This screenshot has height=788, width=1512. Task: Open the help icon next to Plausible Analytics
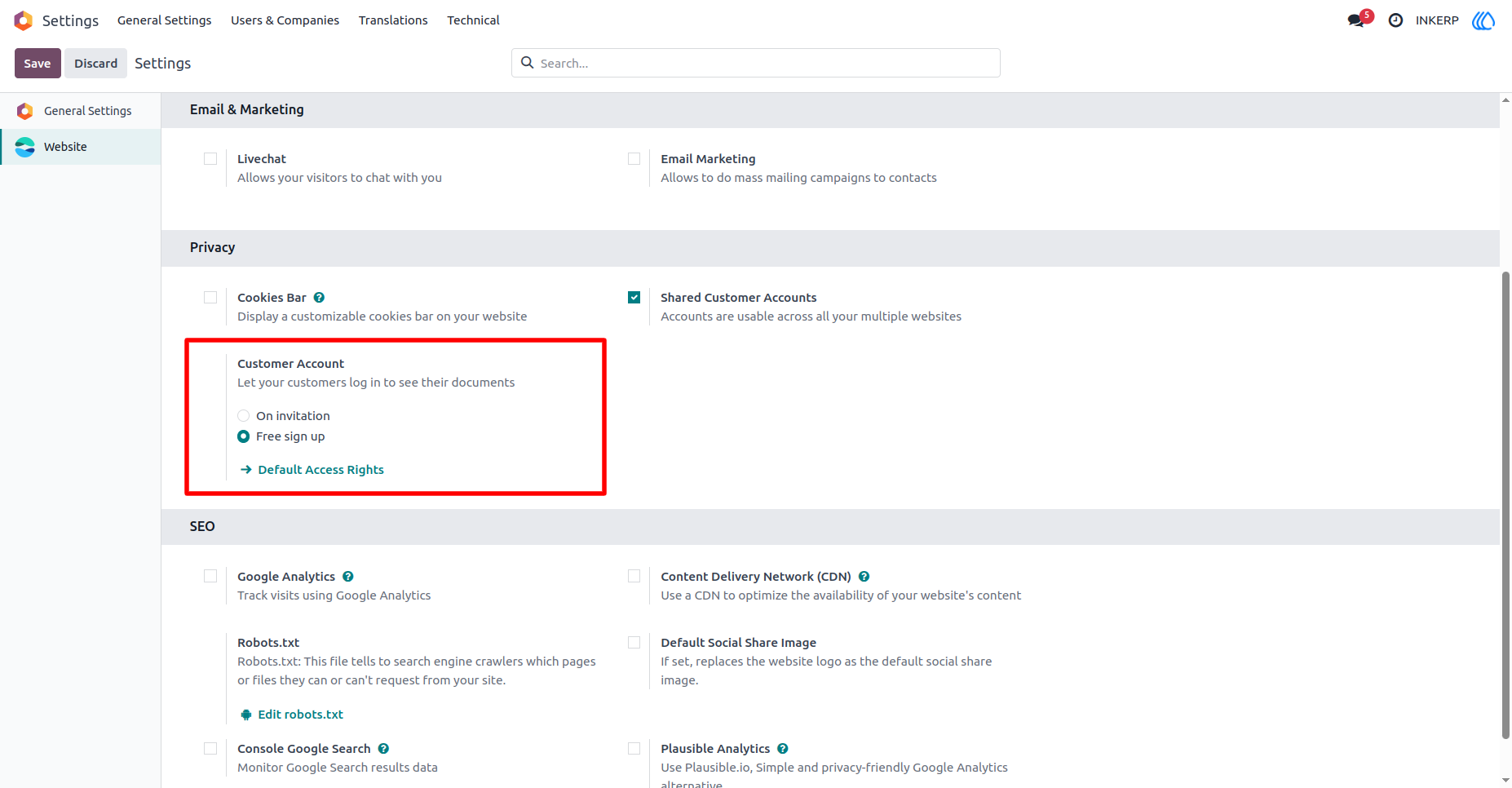click(x=783, y=749)
